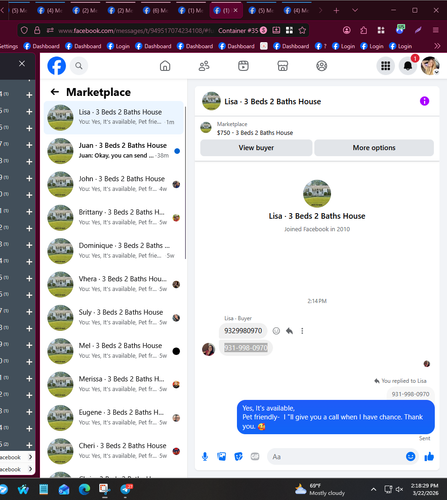Open the volume control in tray
This screenshot has width=447, height=500.
tap(399, 489)
